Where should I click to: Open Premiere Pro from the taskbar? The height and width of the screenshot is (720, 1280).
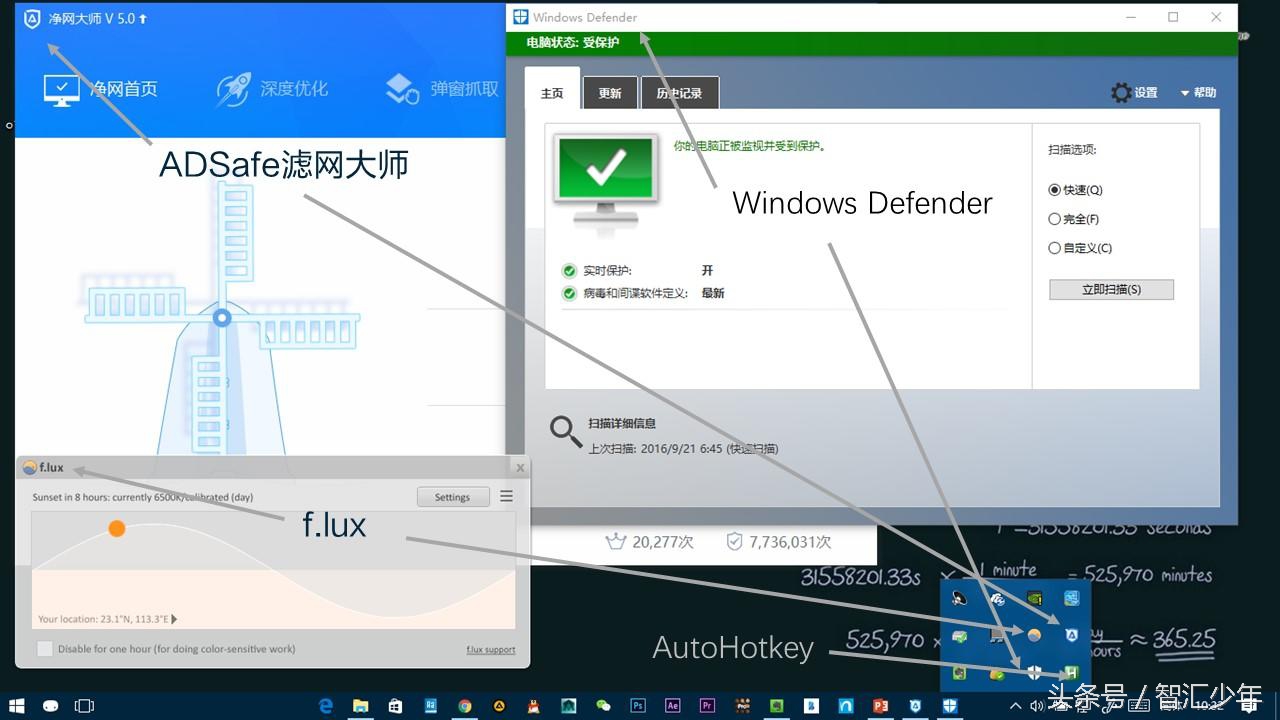click(x=708, y=706)
